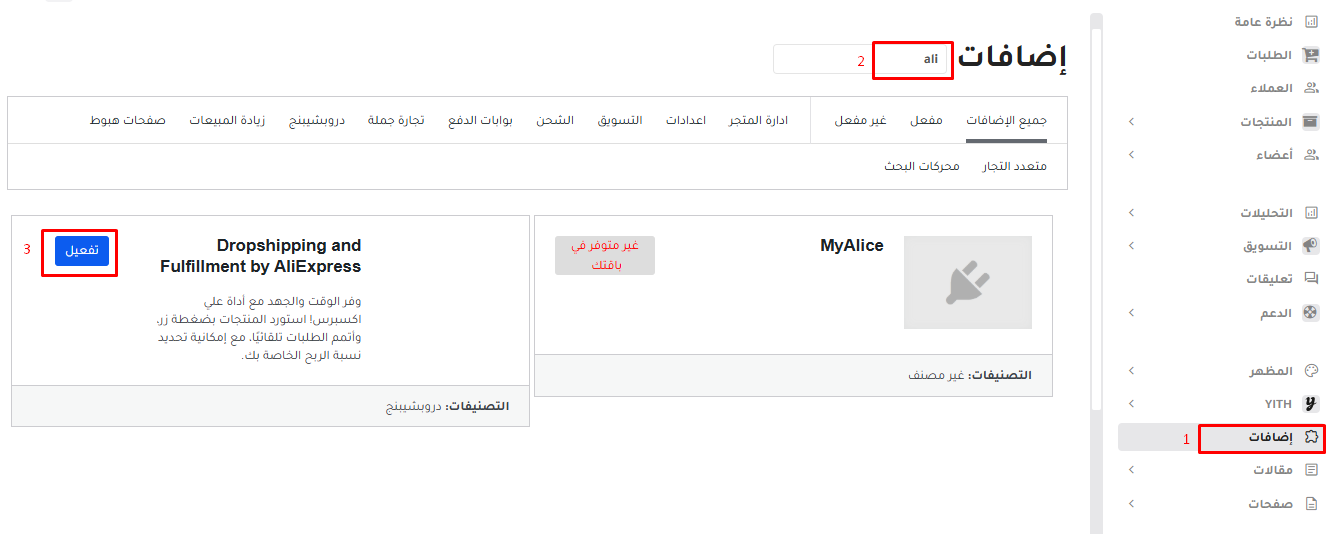Viewport: 1328px width, 534px height.
Task: Open the العملاء sidebar link
Action: pos(1271,88)
